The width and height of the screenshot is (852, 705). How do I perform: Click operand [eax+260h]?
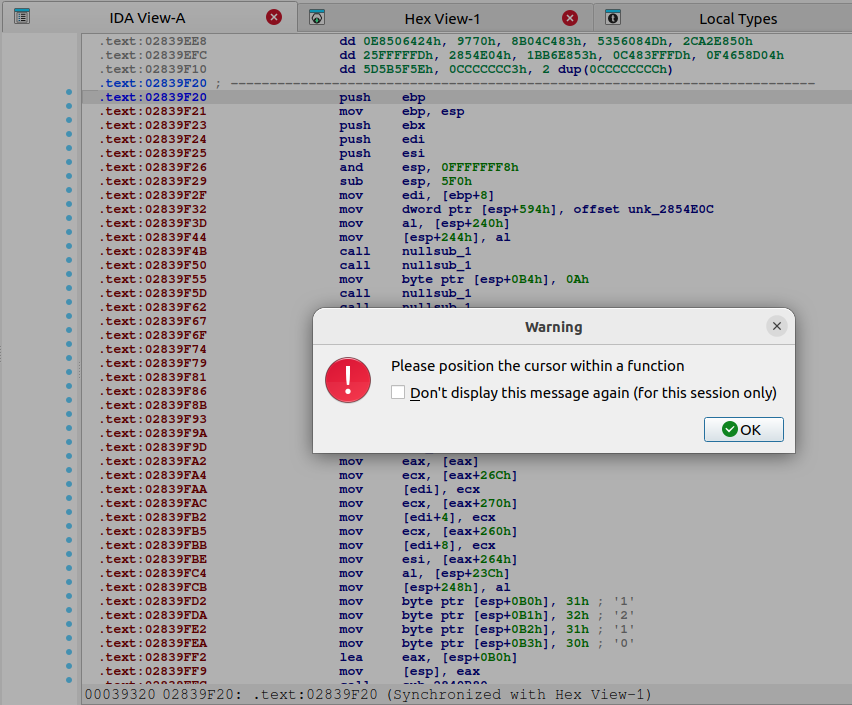tap(479, 532)
